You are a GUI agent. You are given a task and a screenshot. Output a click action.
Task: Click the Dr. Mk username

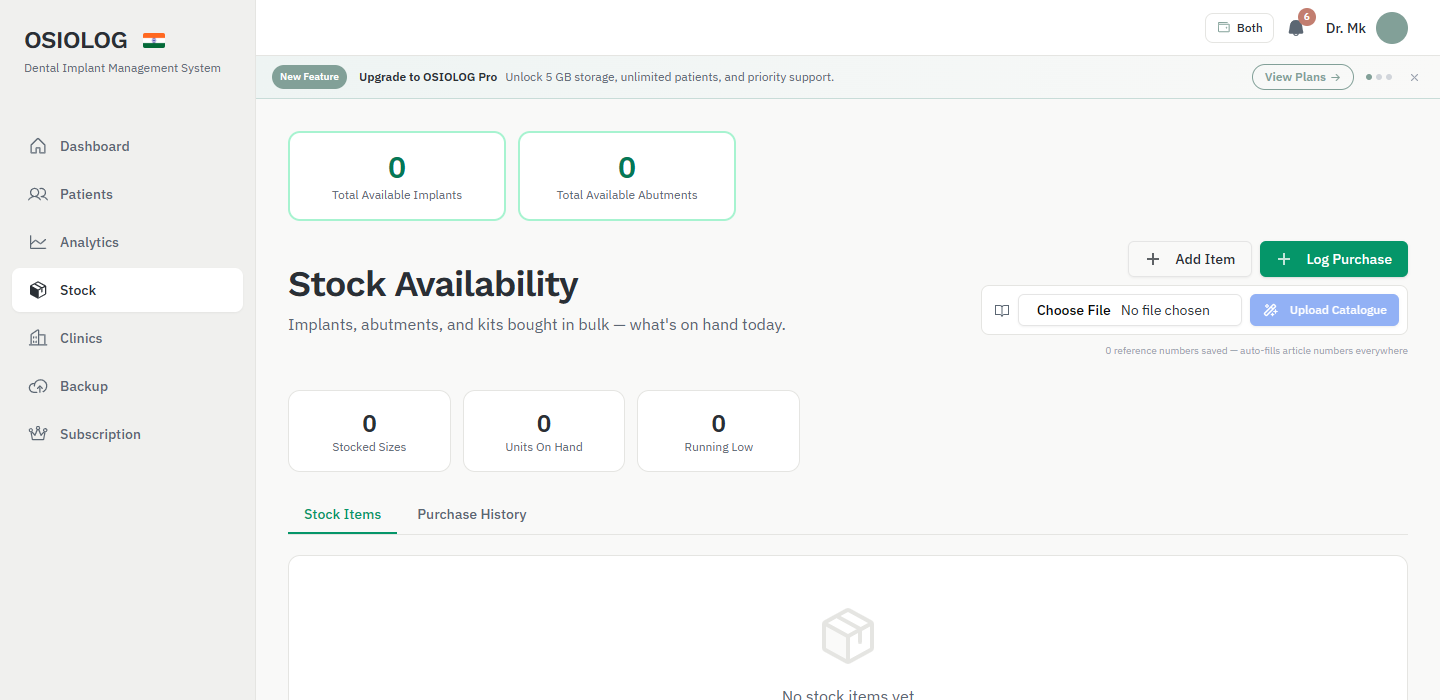coord(1346,28)
